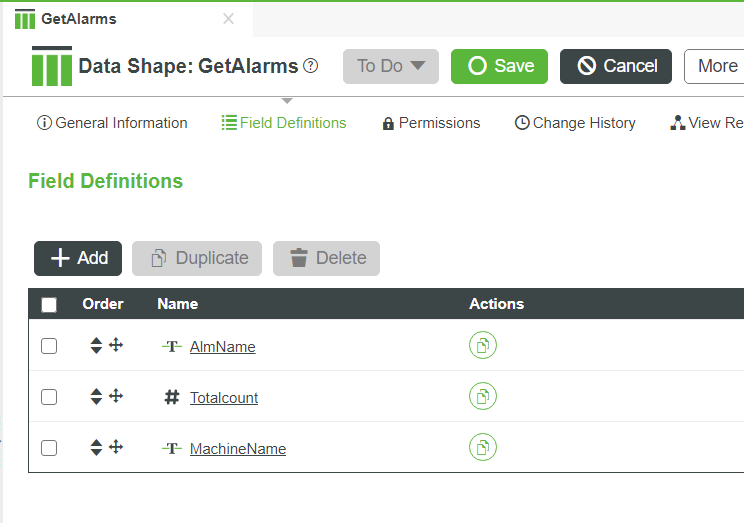Image resolution: width=744 pixels, height=523 pixels.
Task: Add a new field definition
Action: coord(78,258)
